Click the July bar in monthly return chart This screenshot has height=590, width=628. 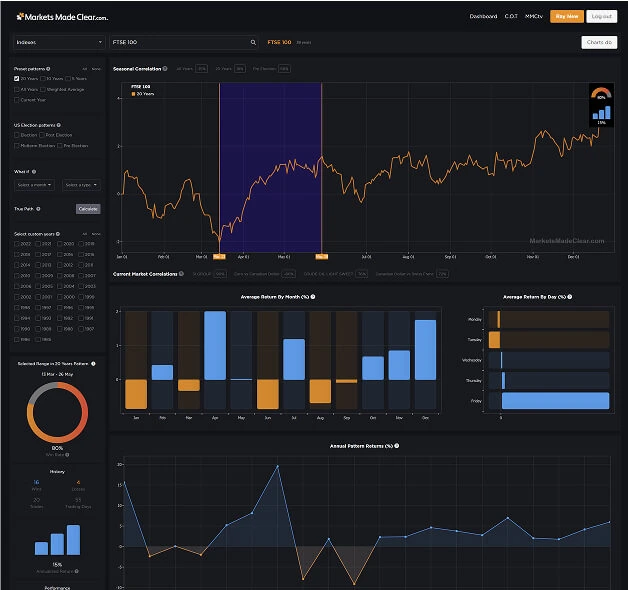click(x=294, y=359)
